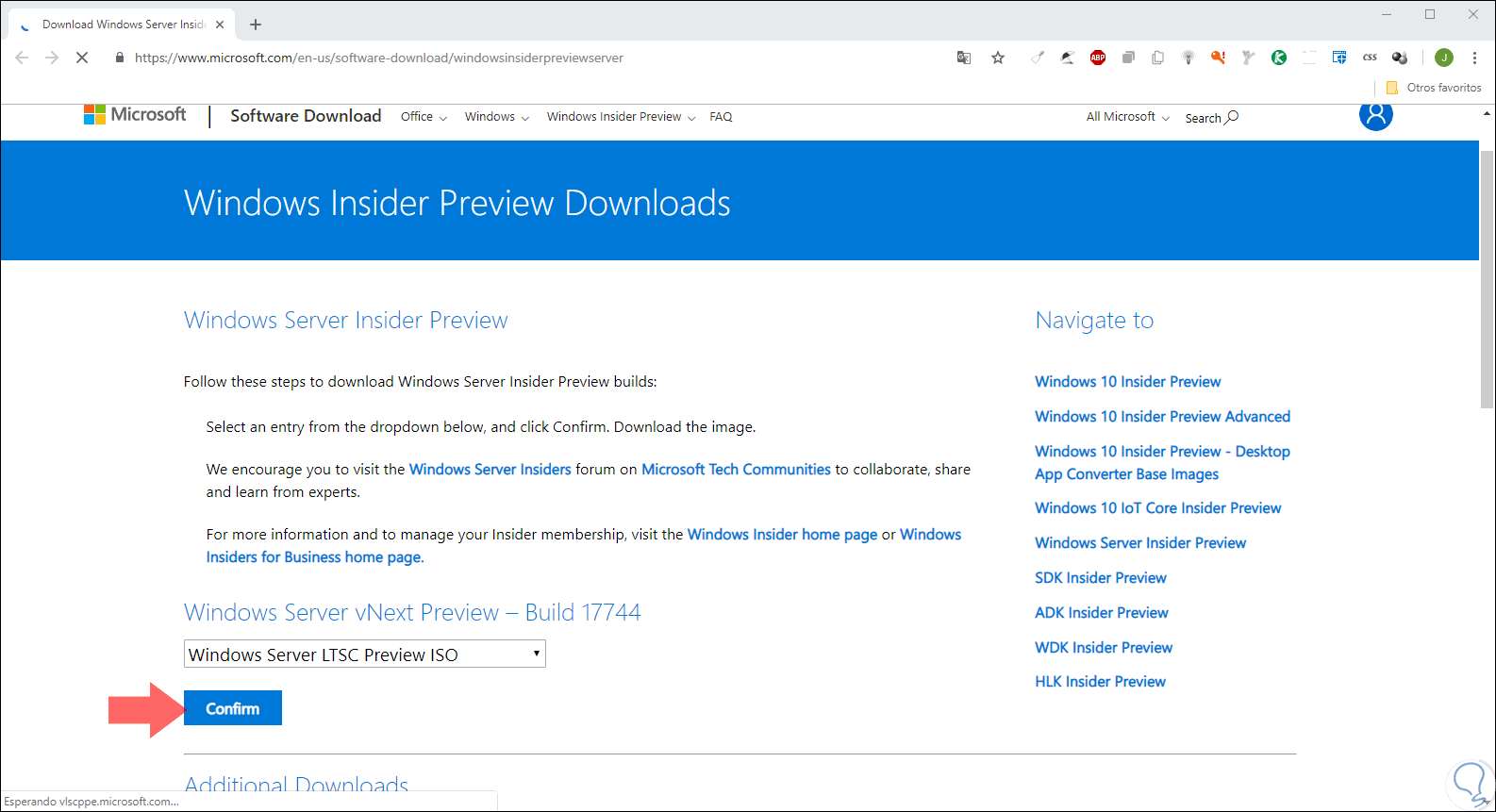Navigate to Windows 10 IoT Core Insider Preview

point(1158,508)
